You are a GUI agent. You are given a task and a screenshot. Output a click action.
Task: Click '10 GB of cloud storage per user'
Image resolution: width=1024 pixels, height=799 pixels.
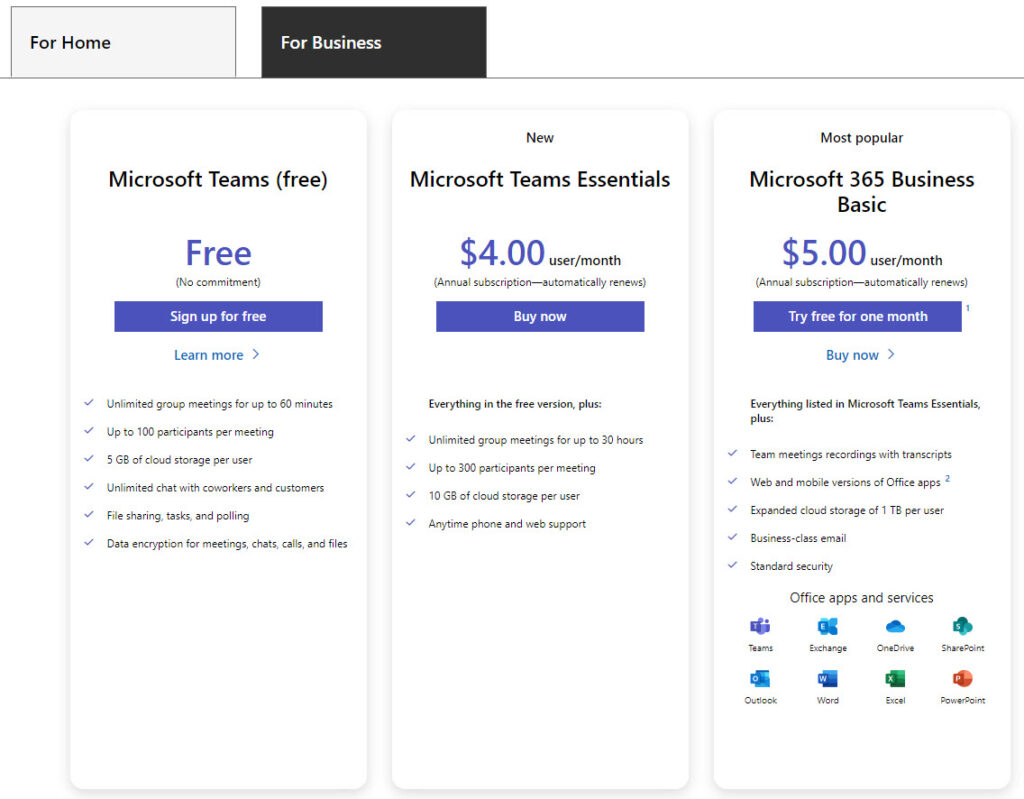[504, 496]
